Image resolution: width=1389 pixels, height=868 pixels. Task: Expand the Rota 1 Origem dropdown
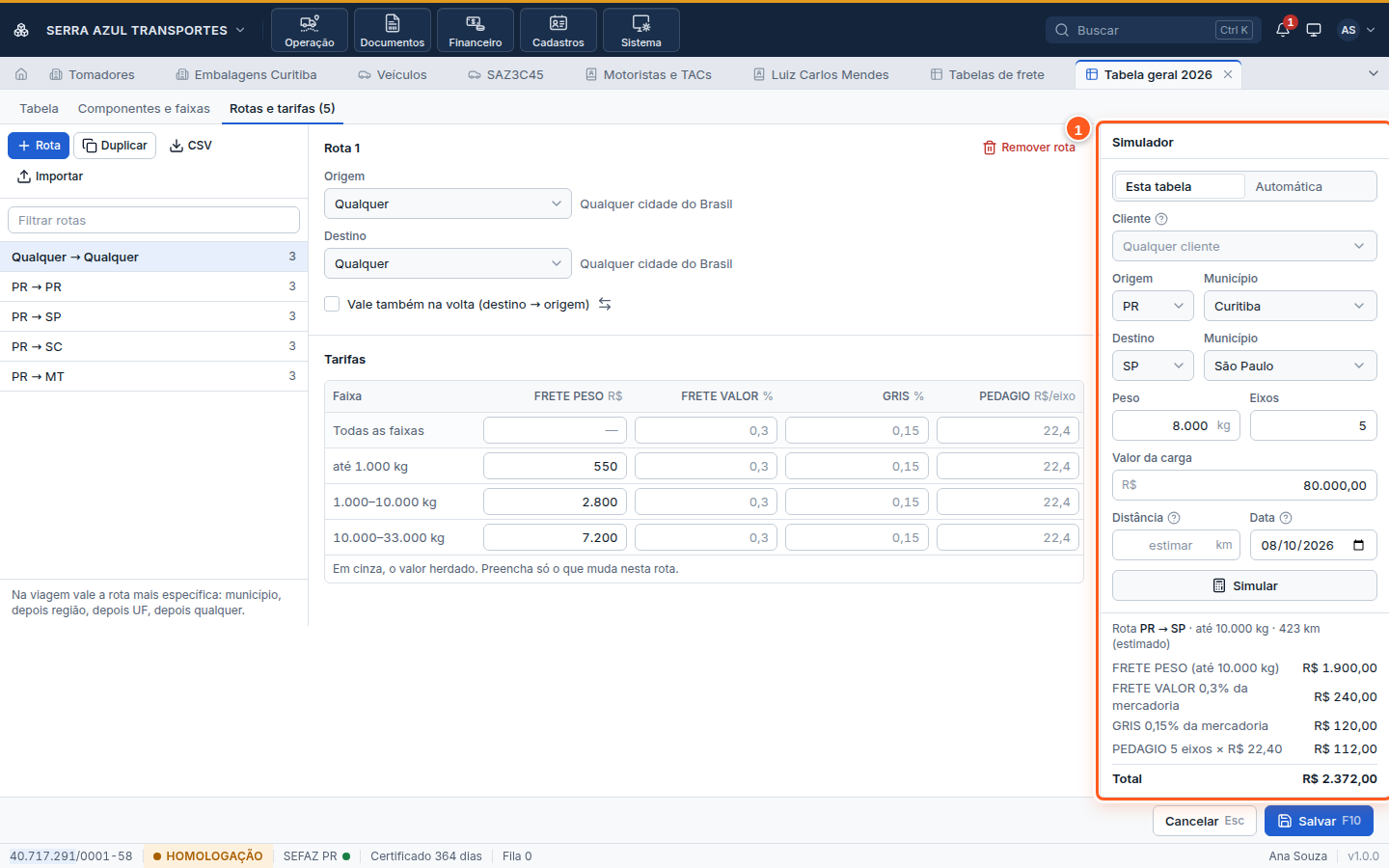coord(448,203)
